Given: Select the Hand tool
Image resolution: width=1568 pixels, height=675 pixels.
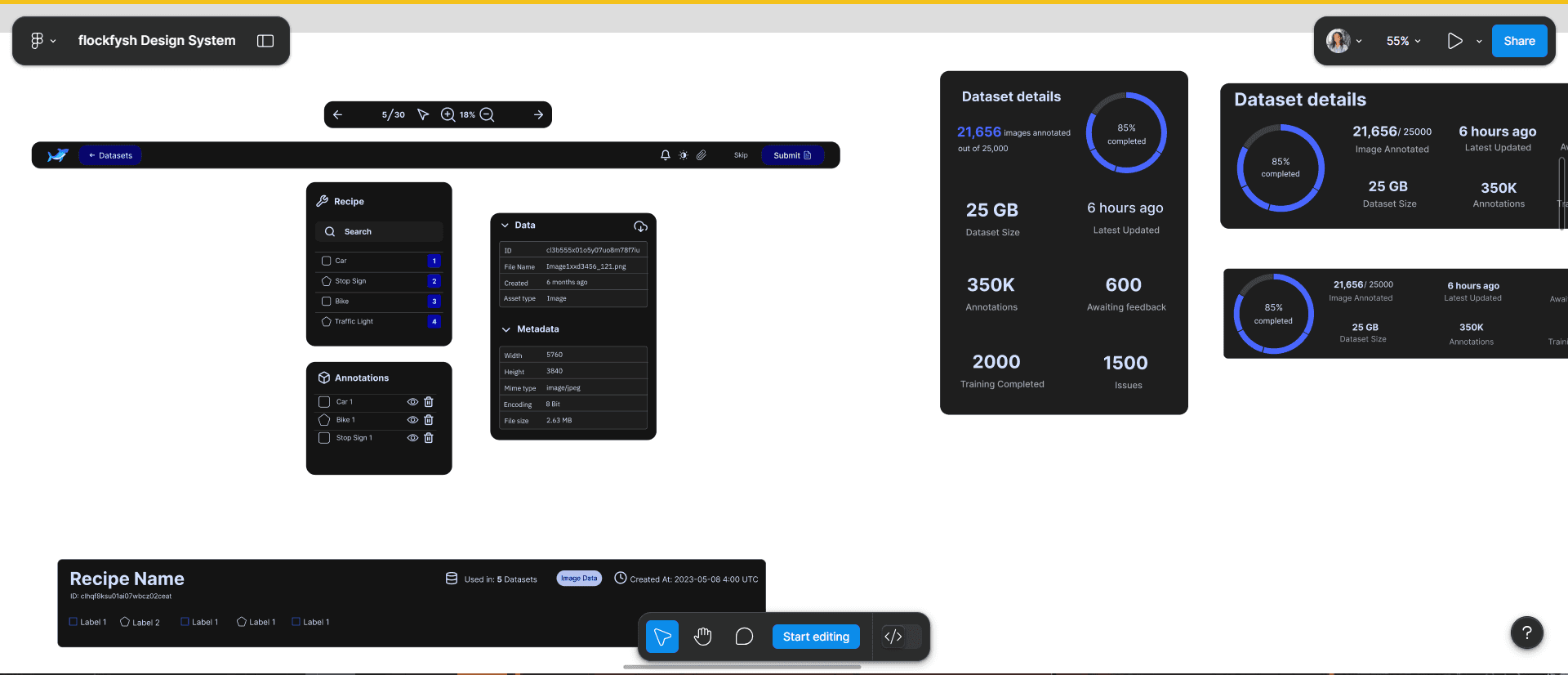Looking at the screenshot, I should (703, 637).
